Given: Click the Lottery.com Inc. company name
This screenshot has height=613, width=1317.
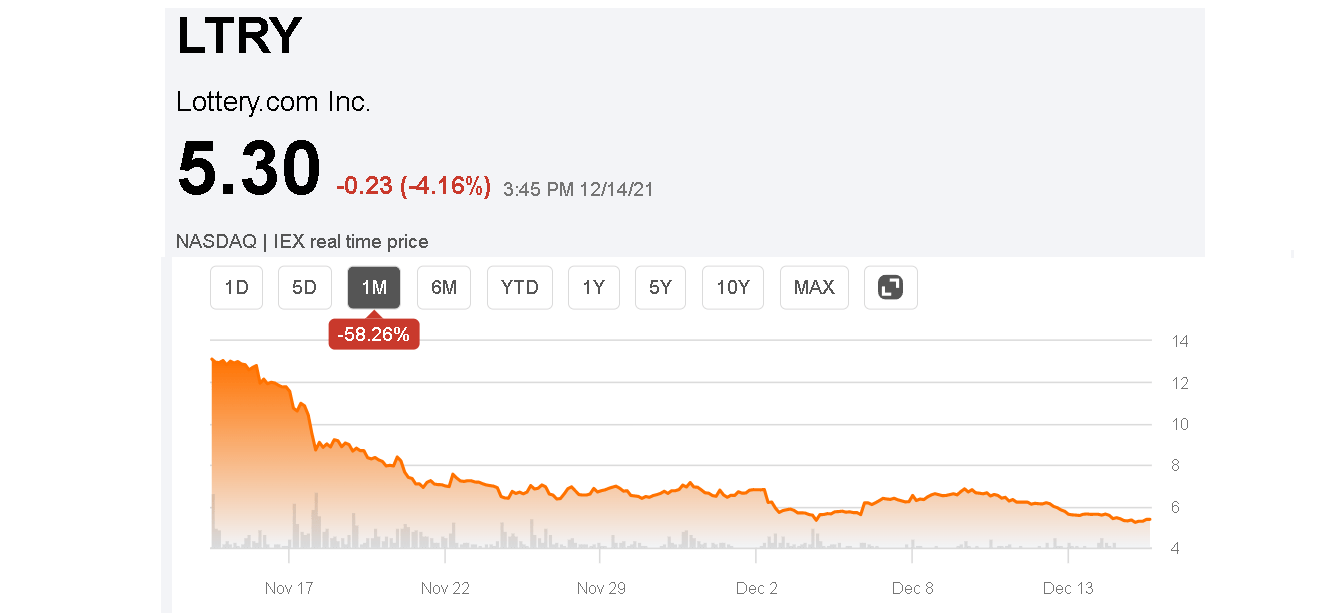Looking at the screenshot, I should tap(273, 101).
